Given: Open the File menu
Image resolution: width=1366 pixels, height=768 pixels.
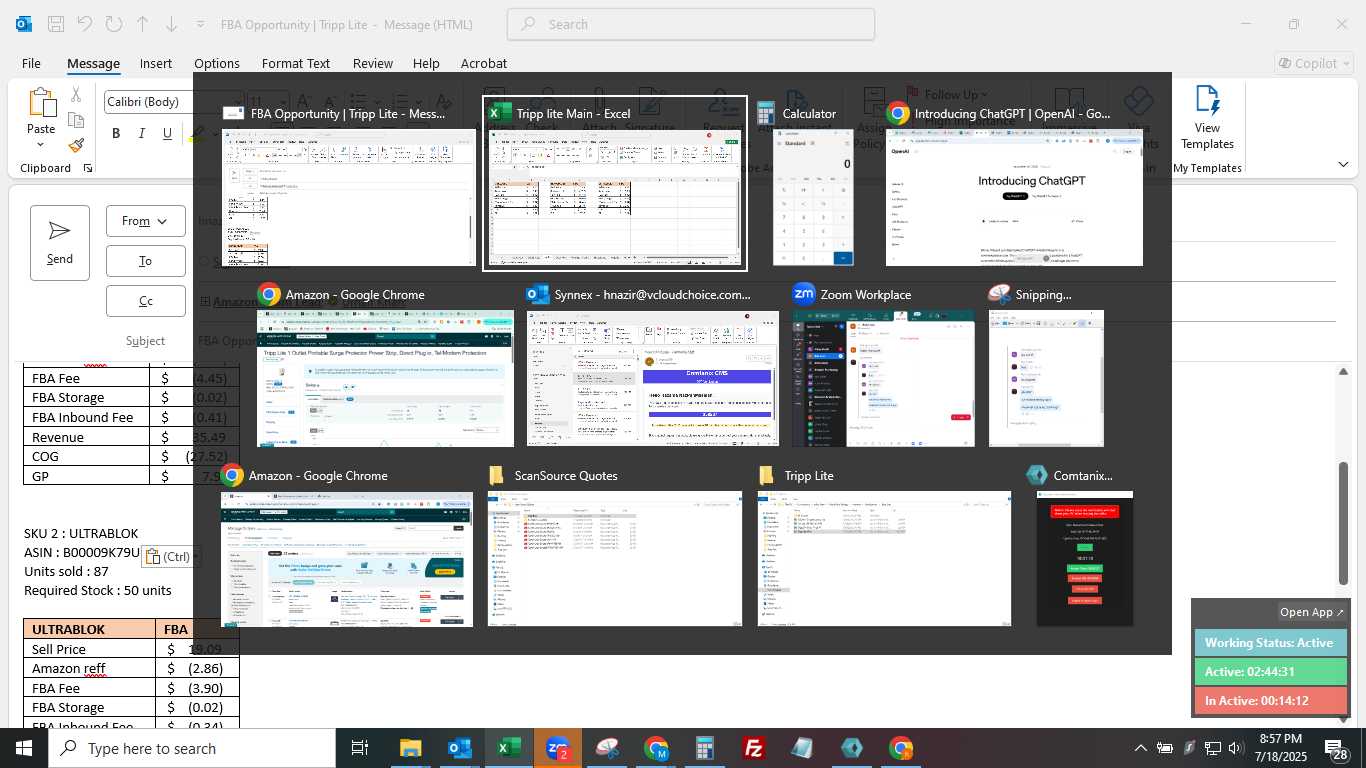Looking at the screenshot, I should click(31, 63).
